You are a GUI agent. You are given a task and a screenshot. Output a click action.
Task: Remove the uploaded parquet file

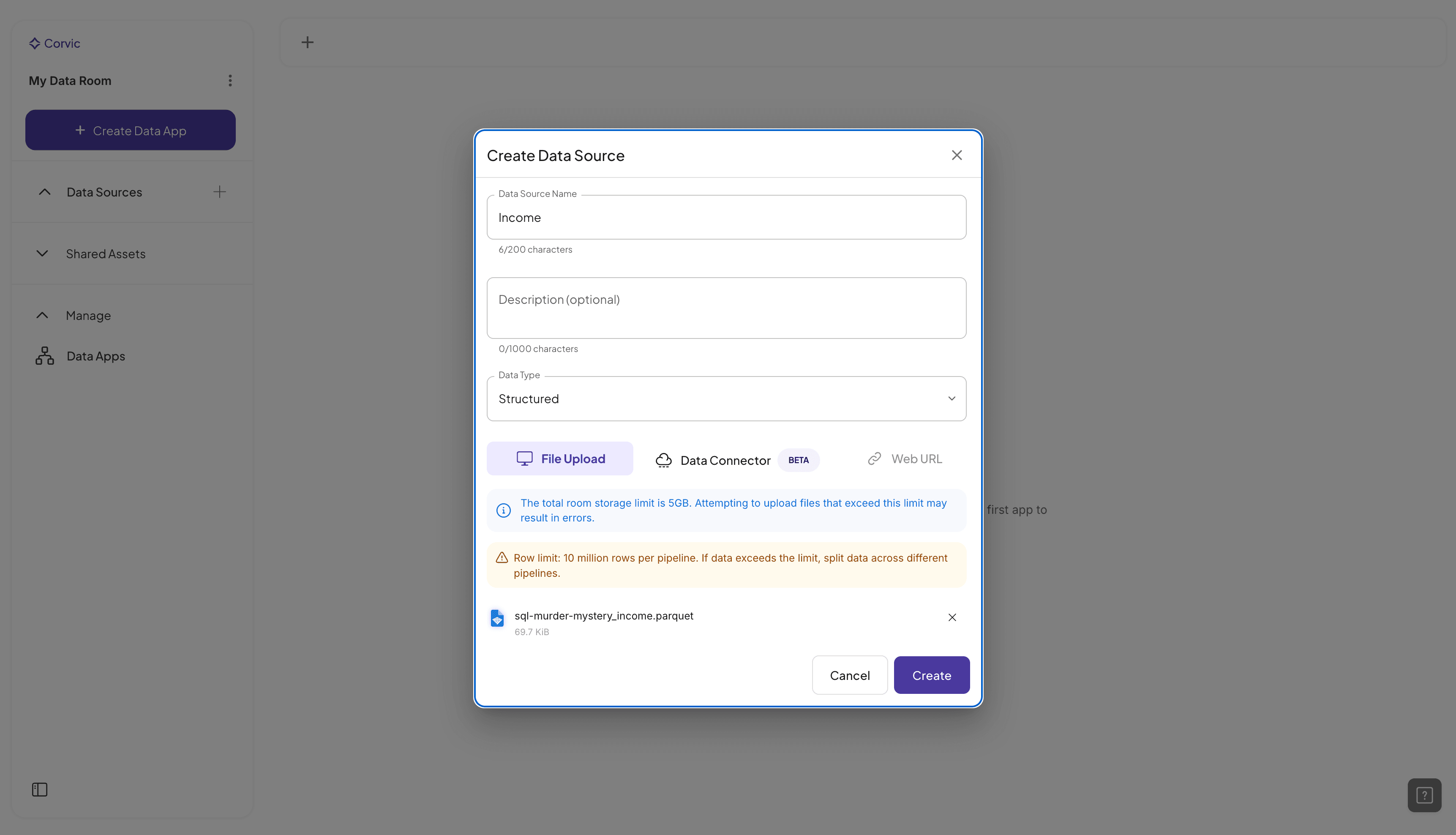[x=952, y=618]
